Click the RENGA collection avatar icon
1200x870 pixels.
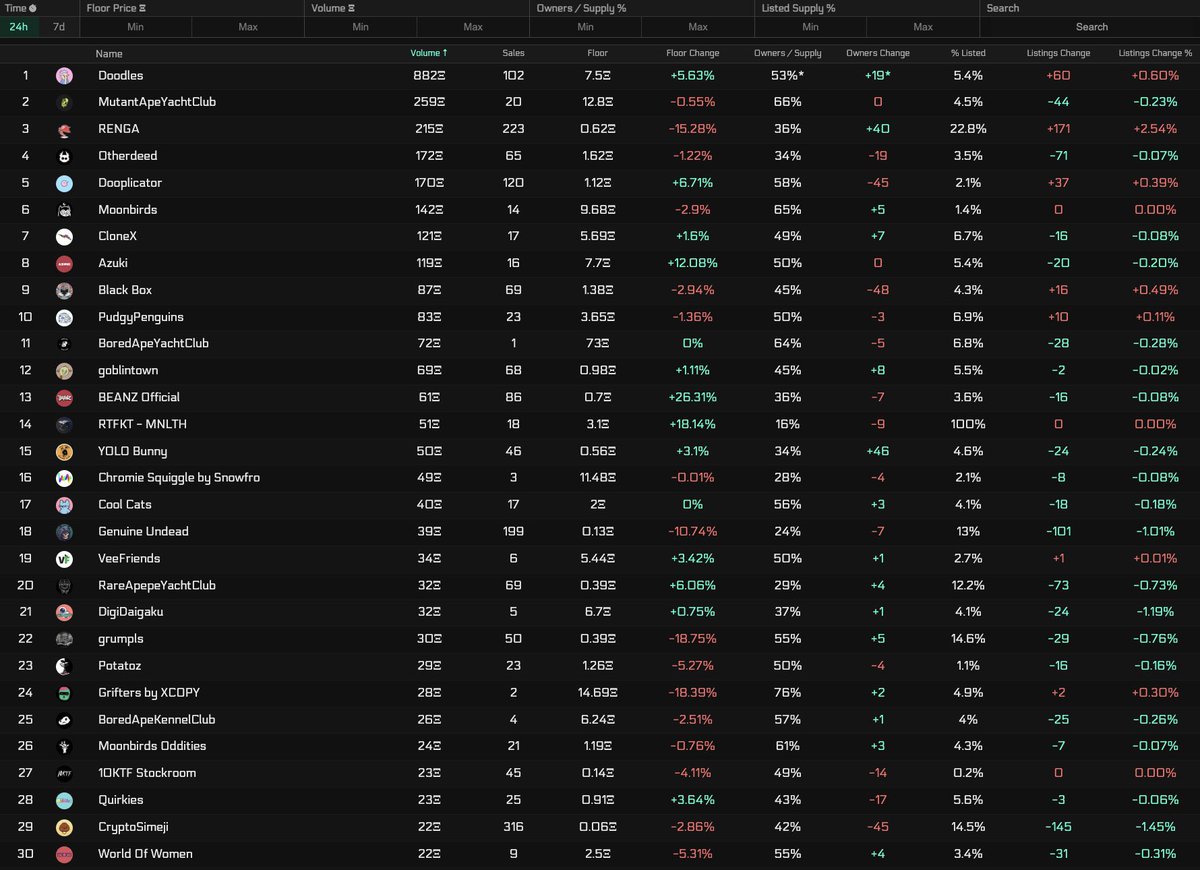[64, 129]
